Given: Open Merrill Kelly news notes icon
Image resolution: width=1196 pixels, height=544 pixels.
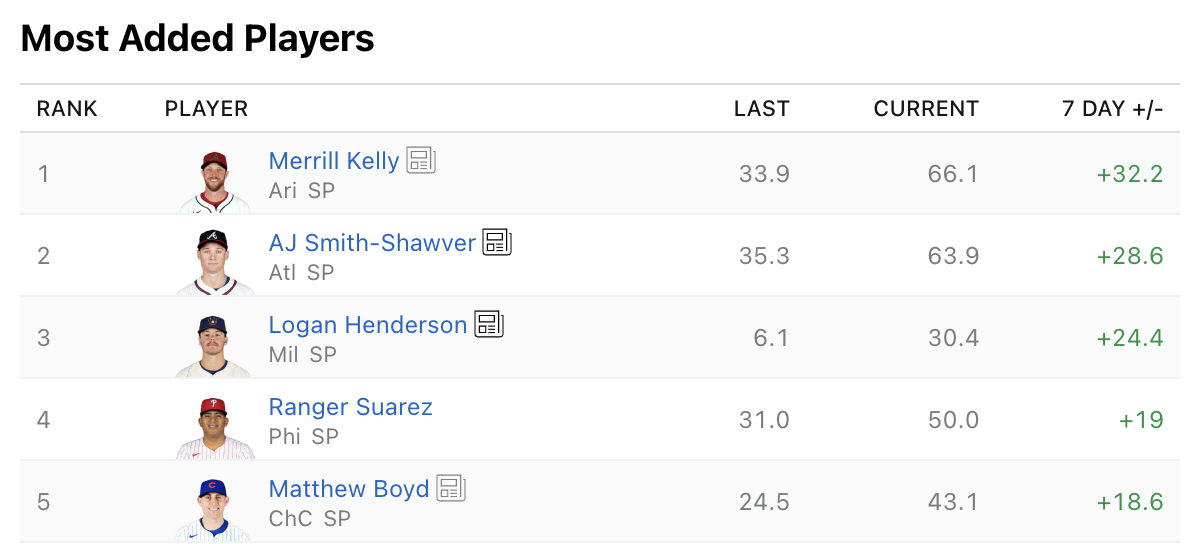Looking at the screenshot, I should [x=421, y=160].
